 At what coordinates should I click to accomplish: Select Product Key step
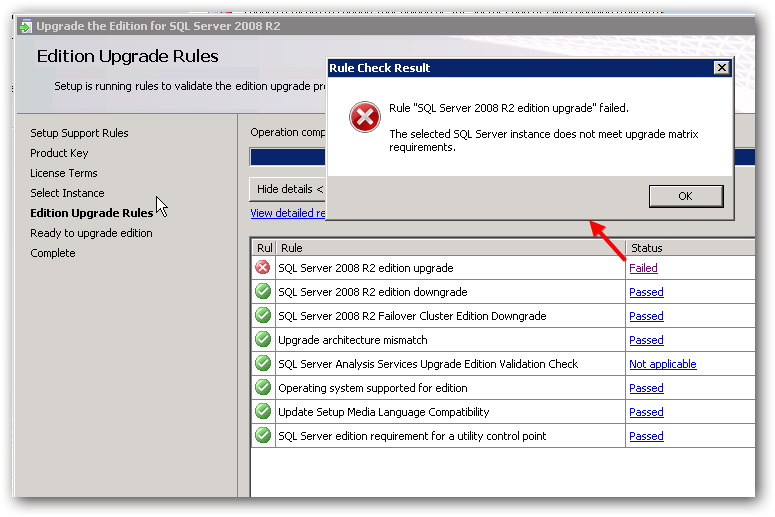coord(59,153)
